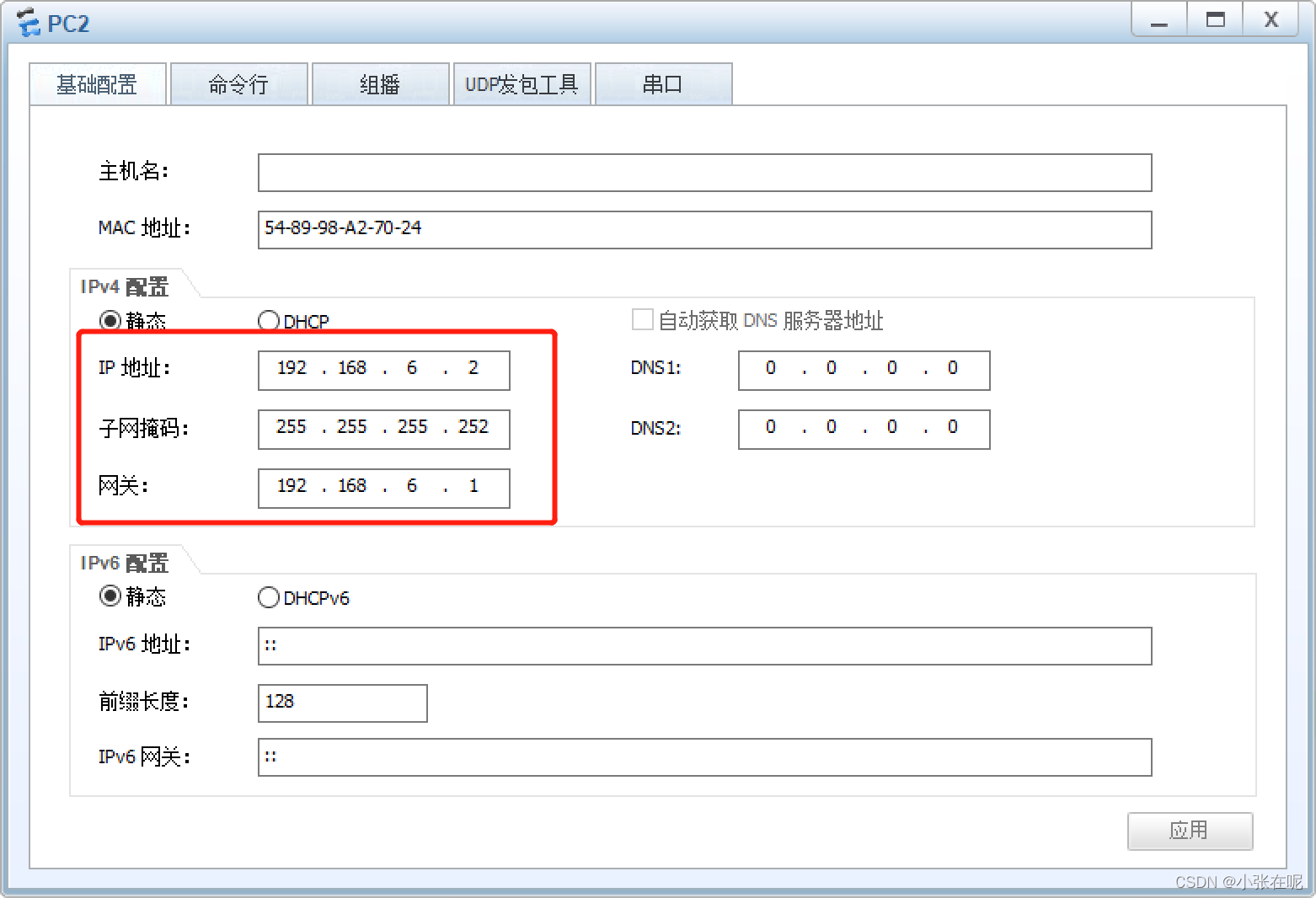Switch to the 基础配置 tab
Screen dimensions: 1316x898
pos(98,84)
